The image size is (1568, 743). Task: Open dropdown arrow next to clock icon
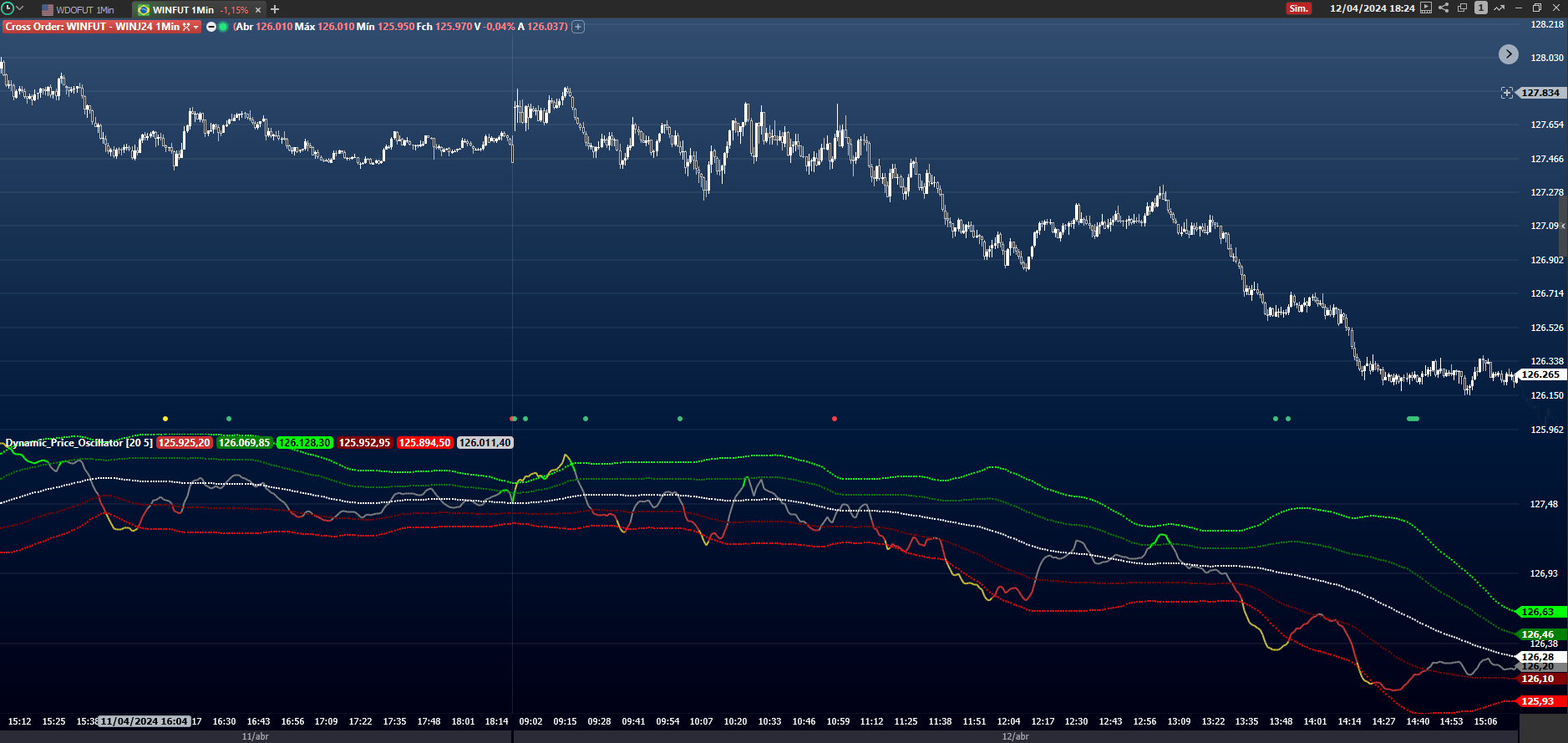coord(20,8)
